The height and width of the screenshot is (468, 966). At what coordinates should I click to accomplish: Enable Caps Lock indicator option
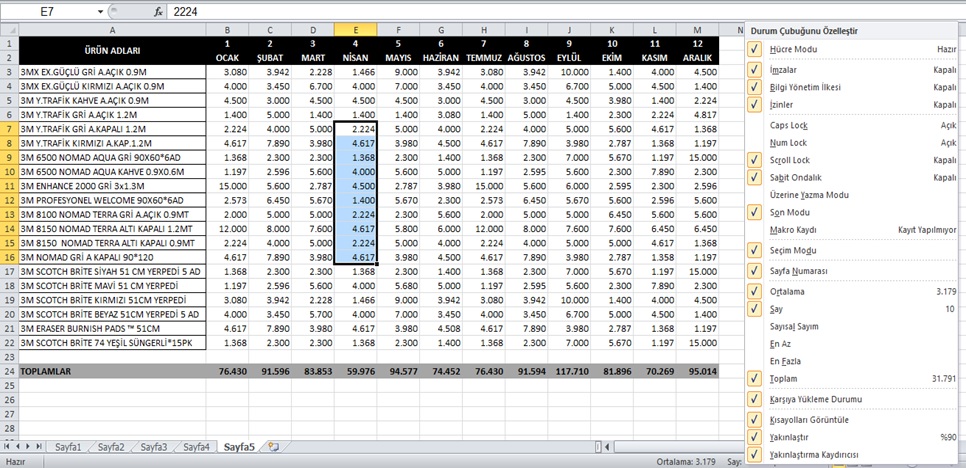(853, 126)
